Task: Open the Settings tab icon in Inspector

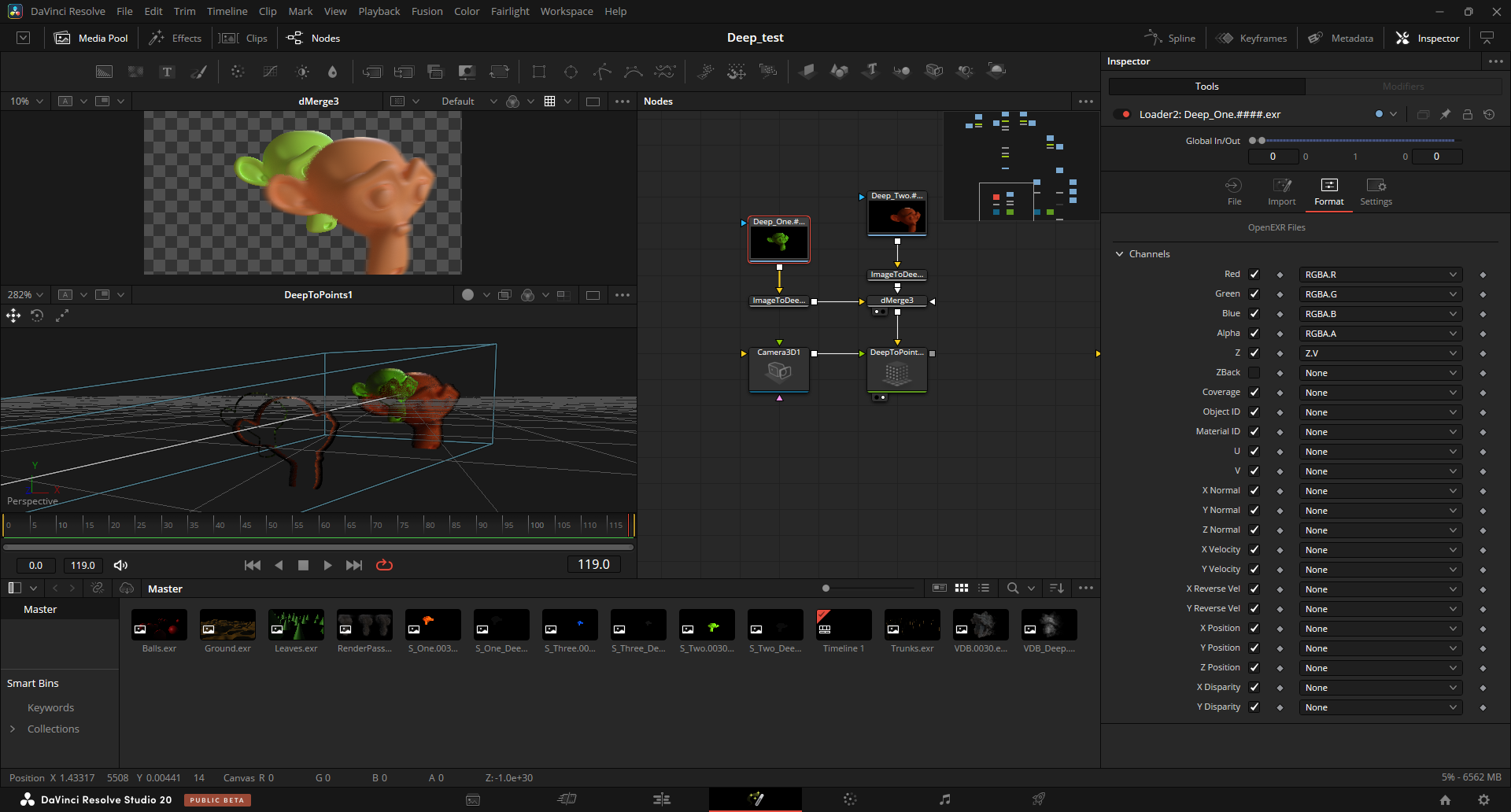Action: [1376, 191]
